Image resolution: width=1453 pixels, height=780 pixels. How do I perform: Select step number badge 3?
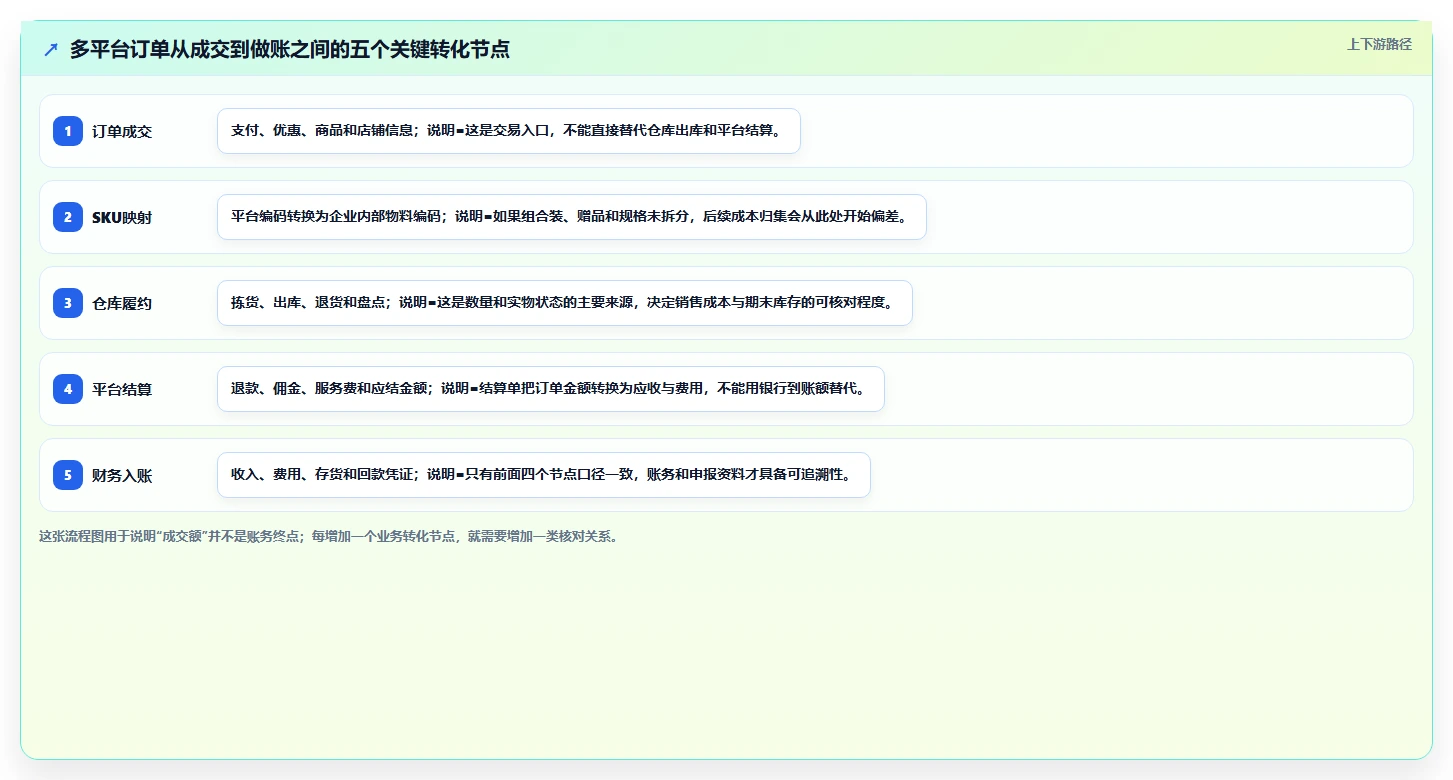(68, 303)
